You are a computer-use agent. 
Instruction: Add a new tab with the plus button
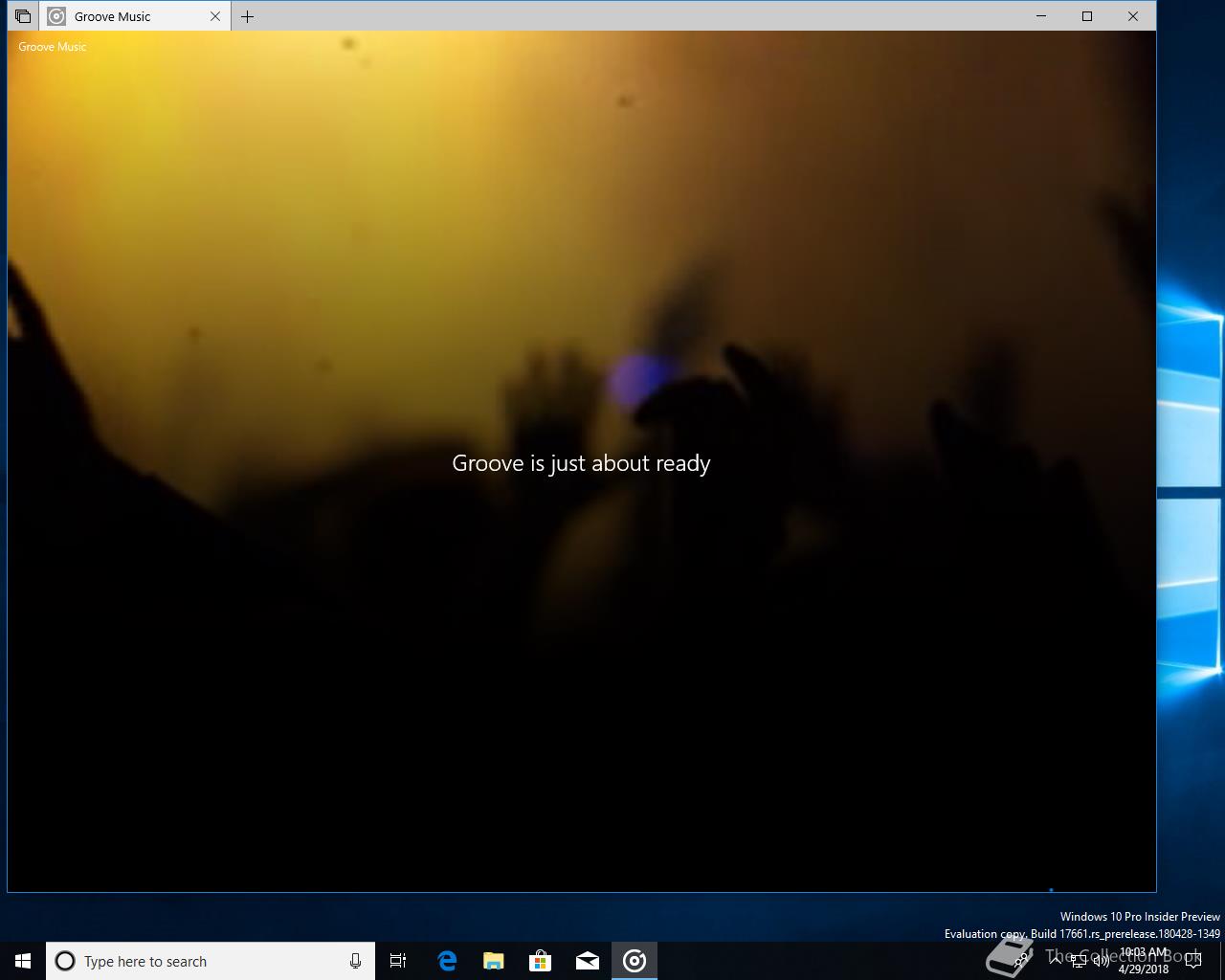tap(247, 16)
